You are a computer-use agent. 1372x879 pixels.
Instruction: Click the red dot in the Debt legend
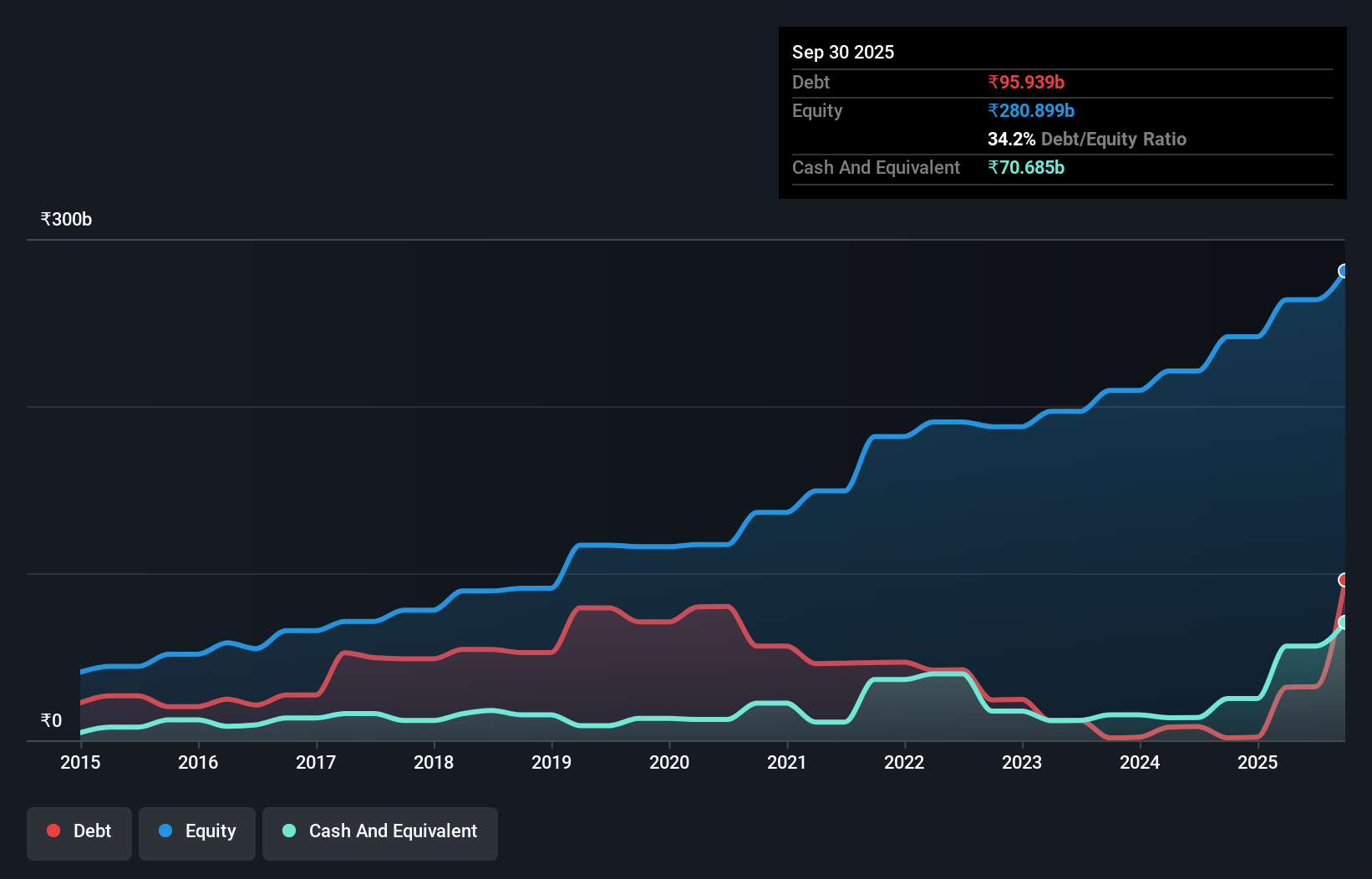pyautogui.click(x=53, y=831)
